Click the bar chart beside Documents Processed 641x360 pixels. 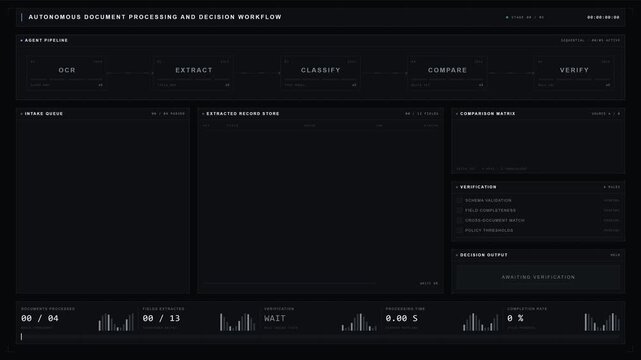(x=116, y=322)
